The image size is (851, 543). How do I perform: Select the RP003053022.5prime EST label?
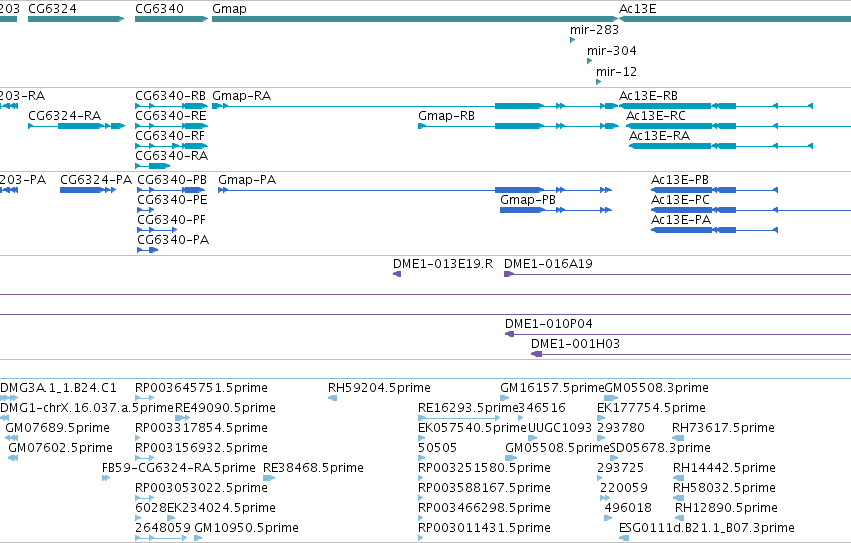pos(201,488)
